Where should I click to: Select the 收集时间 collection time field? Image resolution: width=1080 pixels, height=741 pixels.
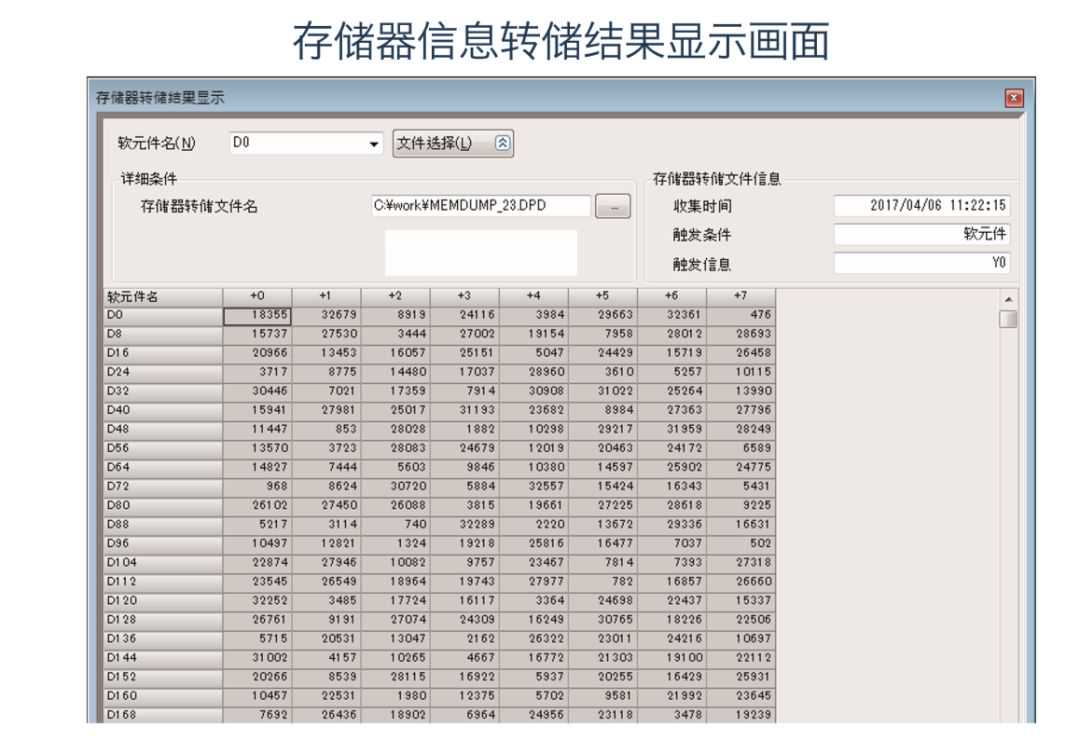(920, 205)
